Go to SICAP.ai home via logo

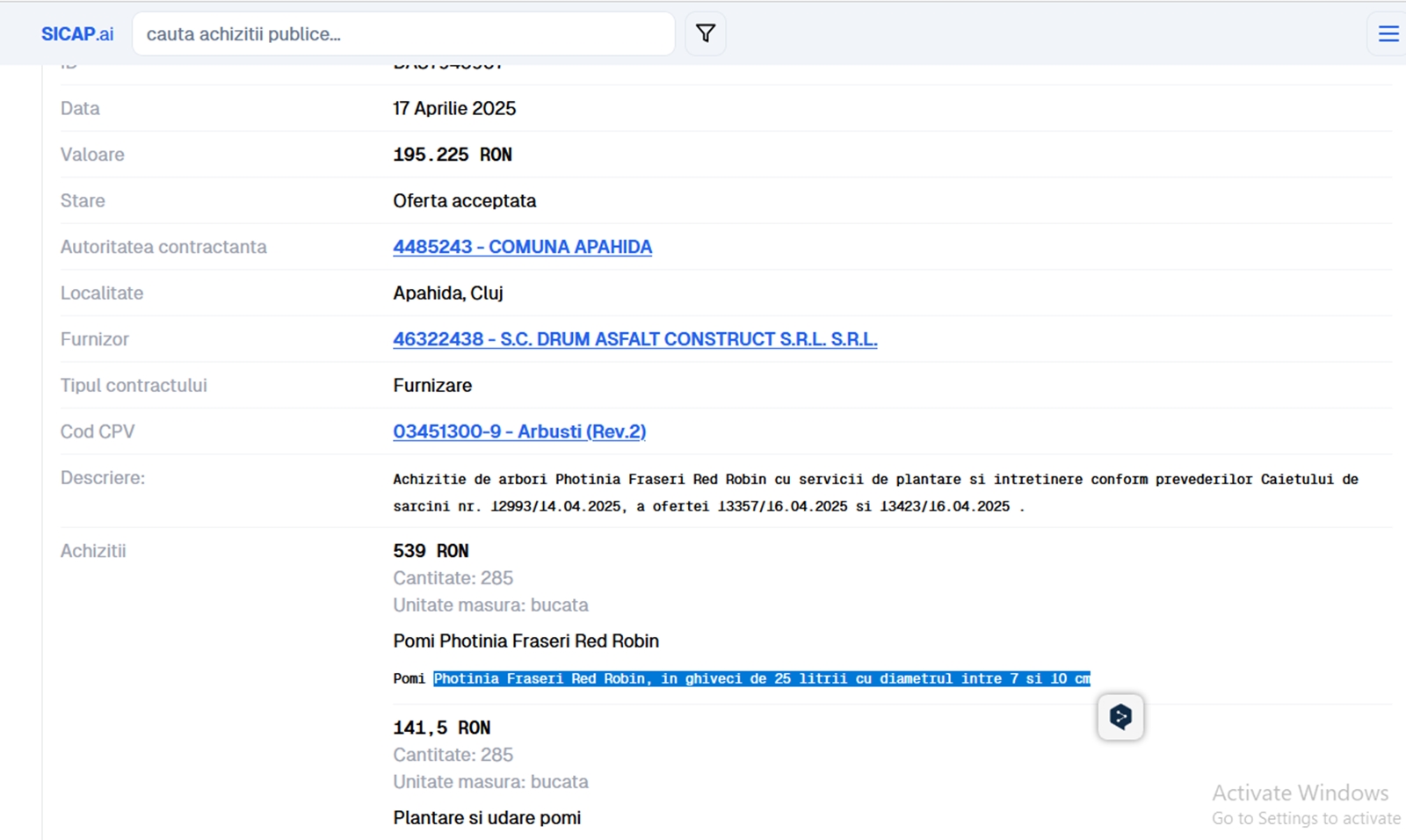point(77,34)
